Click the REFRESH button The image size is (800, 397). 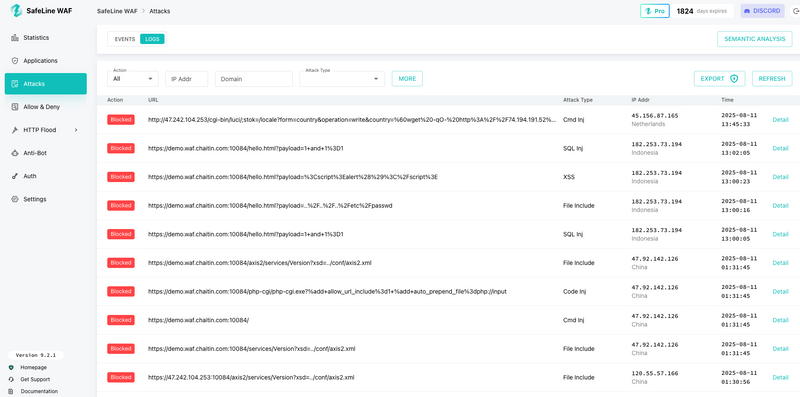[772, 79]
